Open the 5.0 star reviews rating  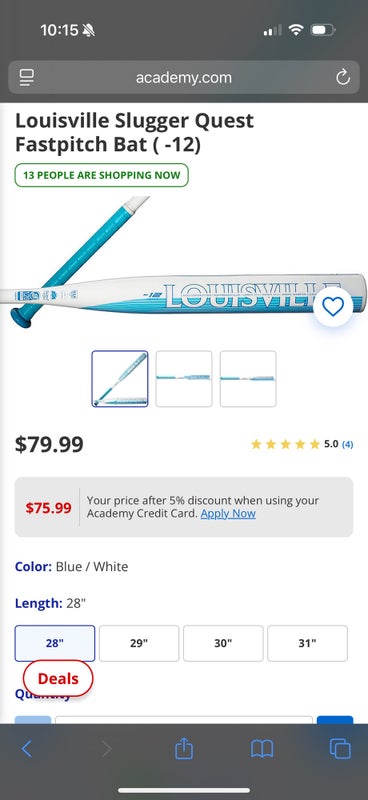point(302,444)
